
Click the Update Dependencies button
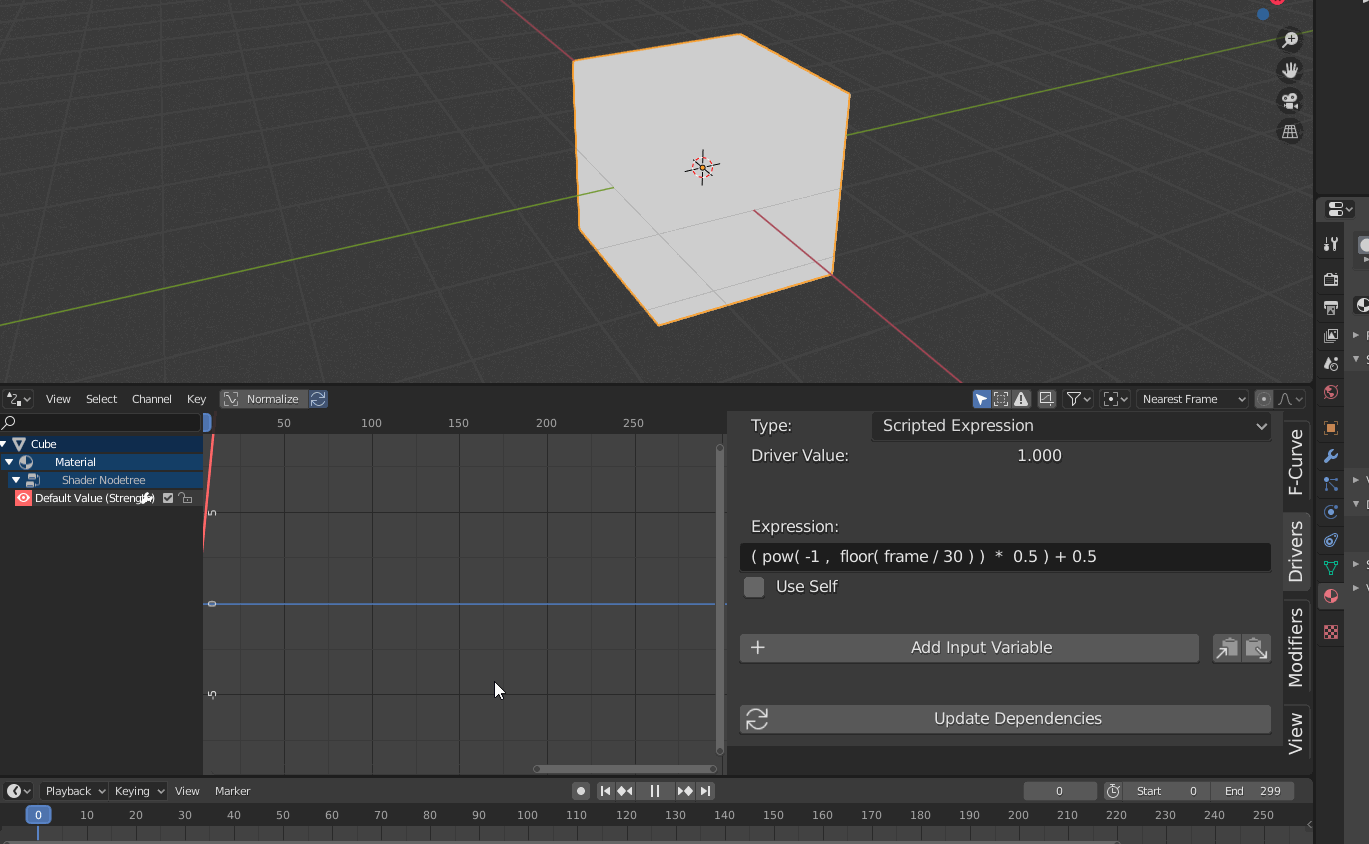click(x=1005, y=718)
